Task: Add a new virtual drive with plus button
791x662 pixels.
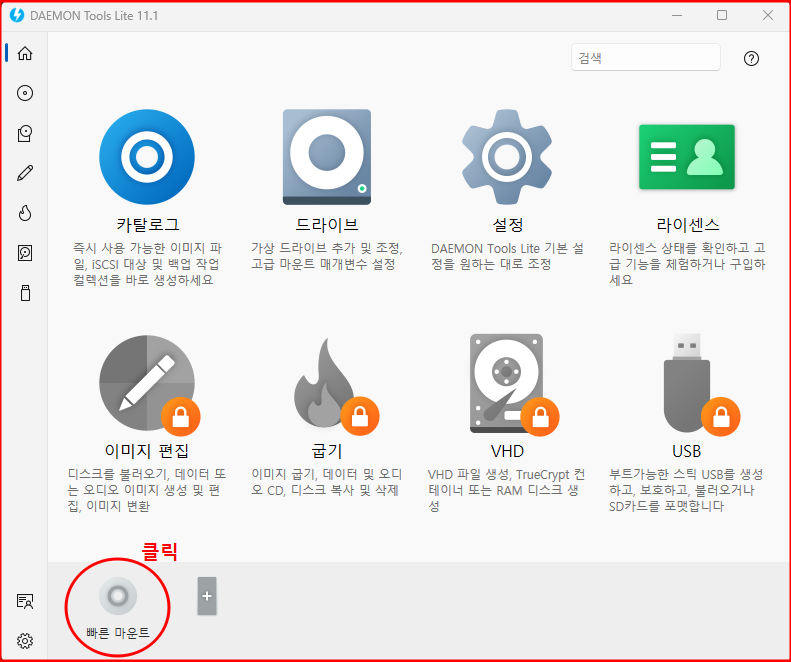Action: [207, 596]
